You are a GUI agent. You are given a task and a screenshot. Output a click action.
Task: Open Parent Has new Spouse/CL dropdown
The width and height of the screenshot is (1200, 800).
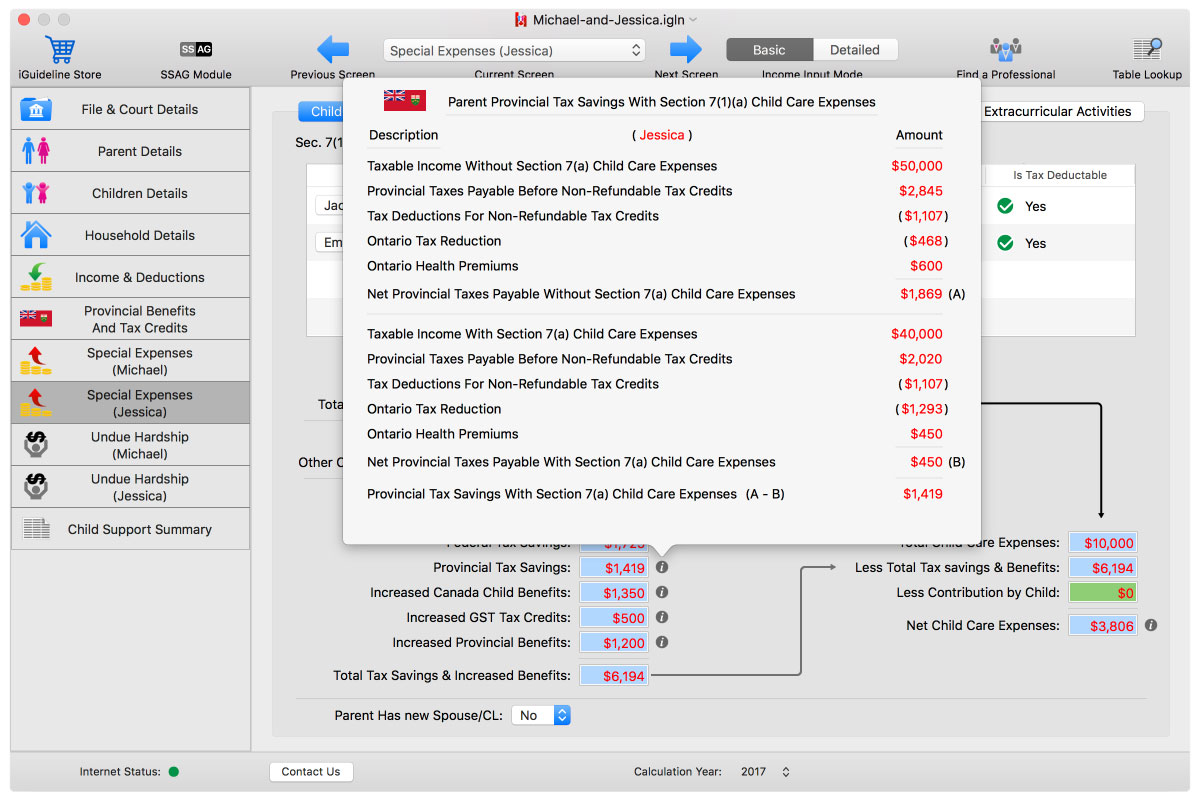coord(540,715)
